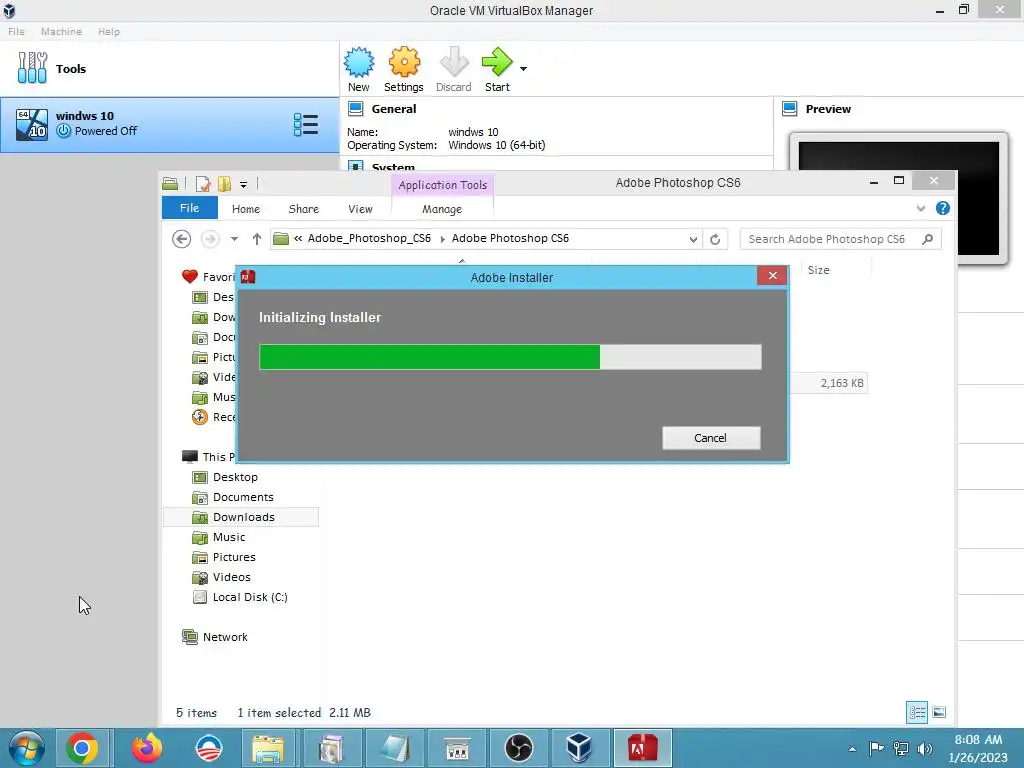Launch Firefox from the taskbar
The image size is (1024, 768).
click(146, 748)
